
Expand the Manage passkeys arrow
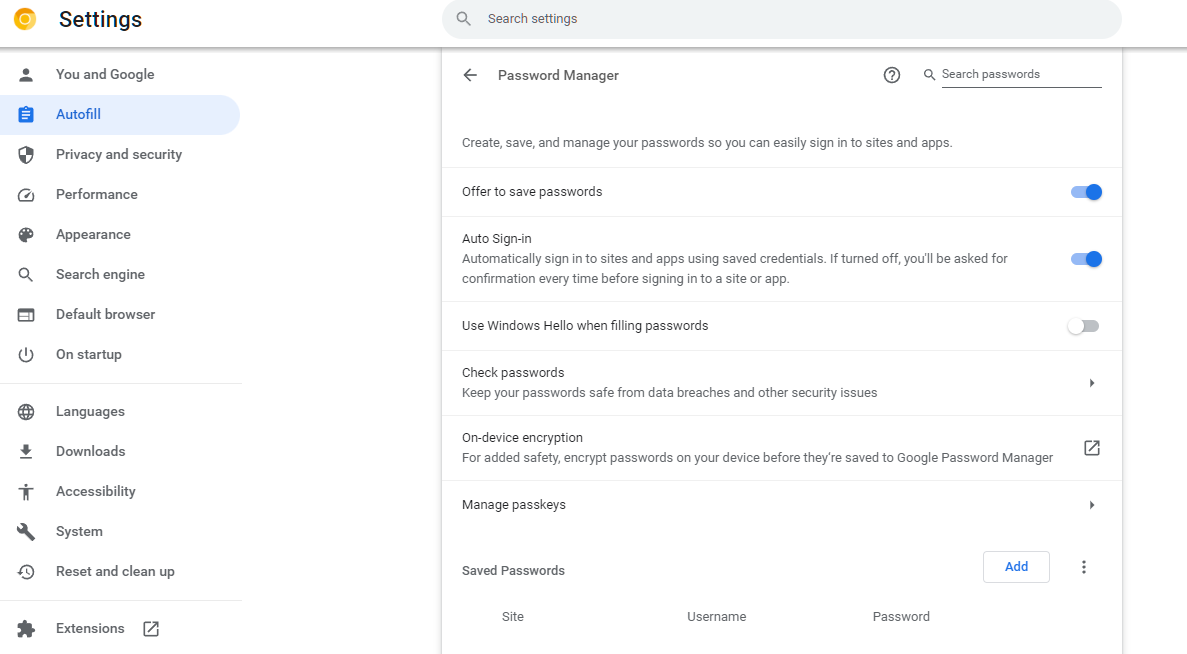(x=1092, y=505)
